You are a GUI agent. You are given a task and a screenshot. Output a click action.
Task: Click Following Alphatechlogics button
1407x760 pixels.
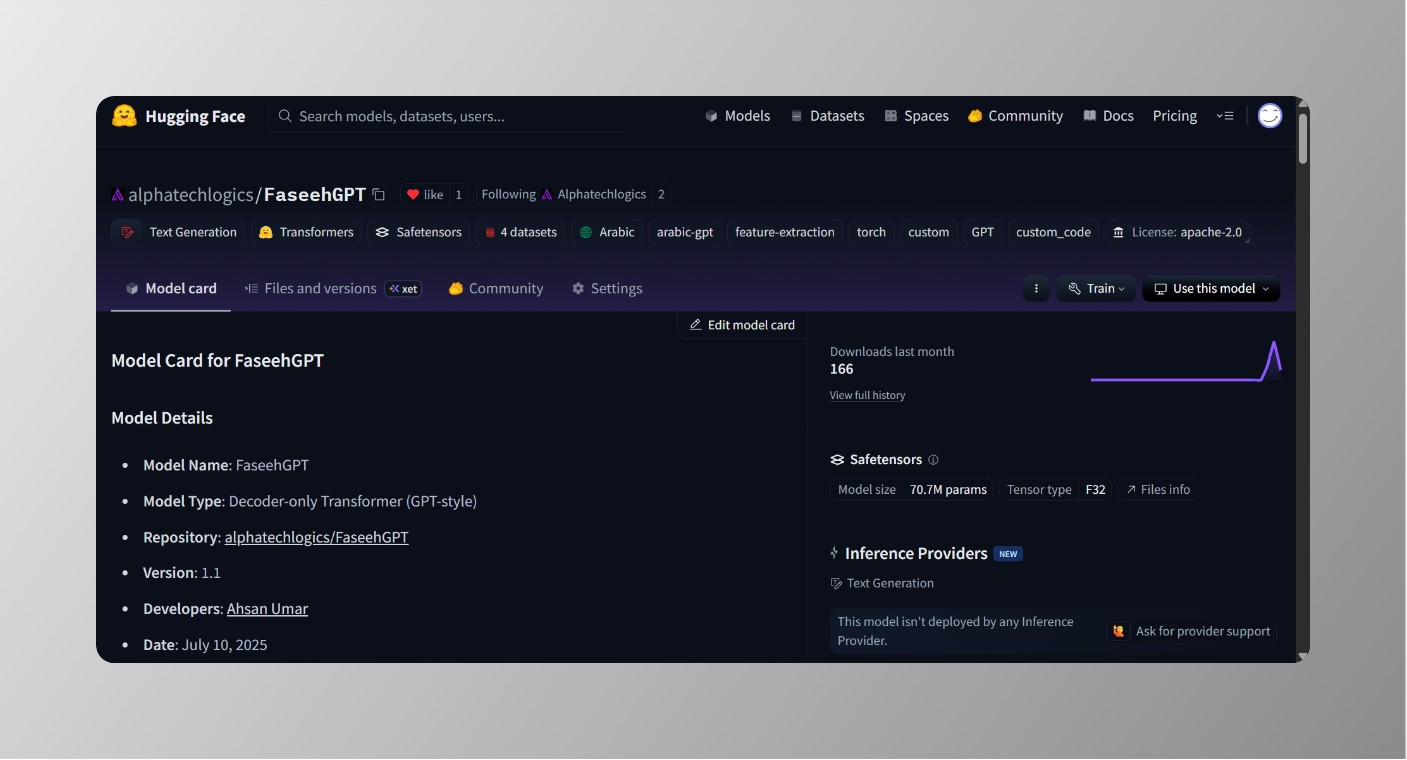point(563,195)
